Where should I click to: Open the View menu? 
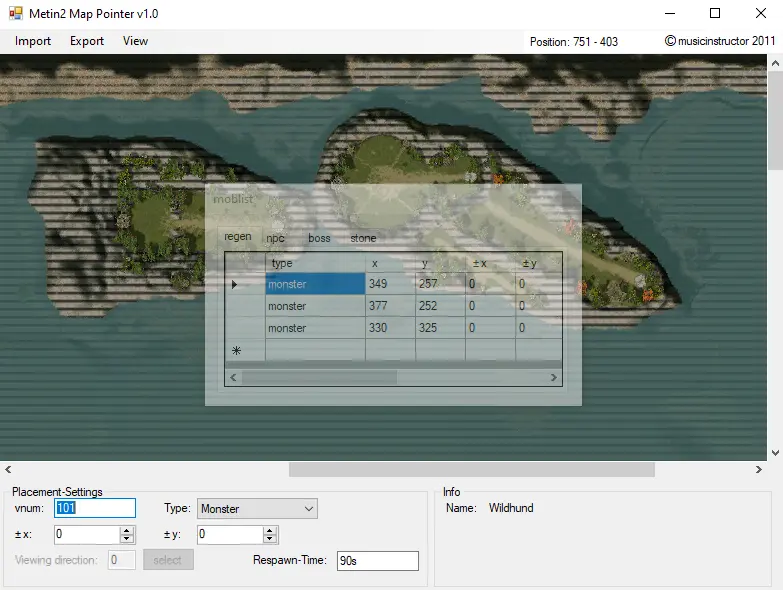coord(135,41)
